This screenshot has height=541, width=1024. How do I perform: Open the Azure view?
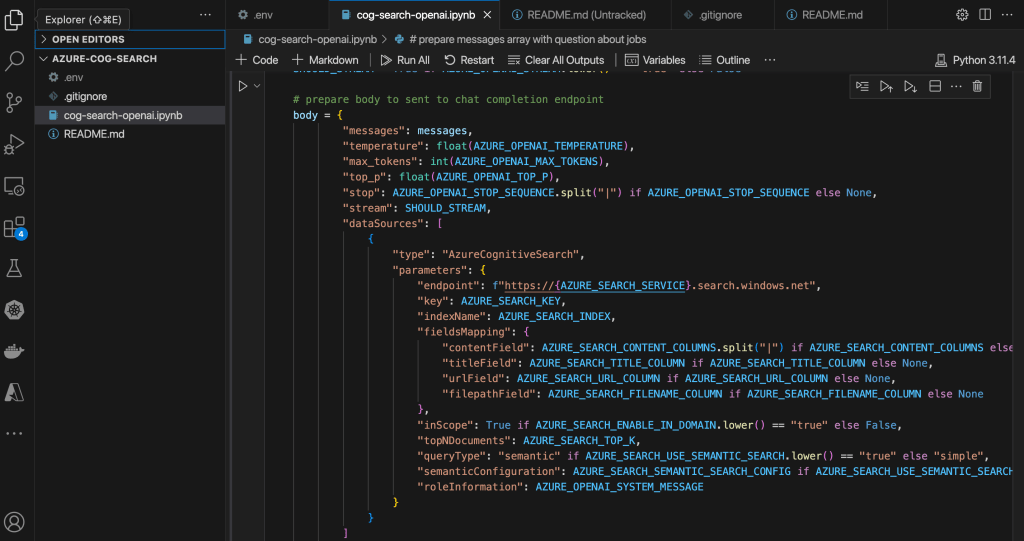(14, 392)
